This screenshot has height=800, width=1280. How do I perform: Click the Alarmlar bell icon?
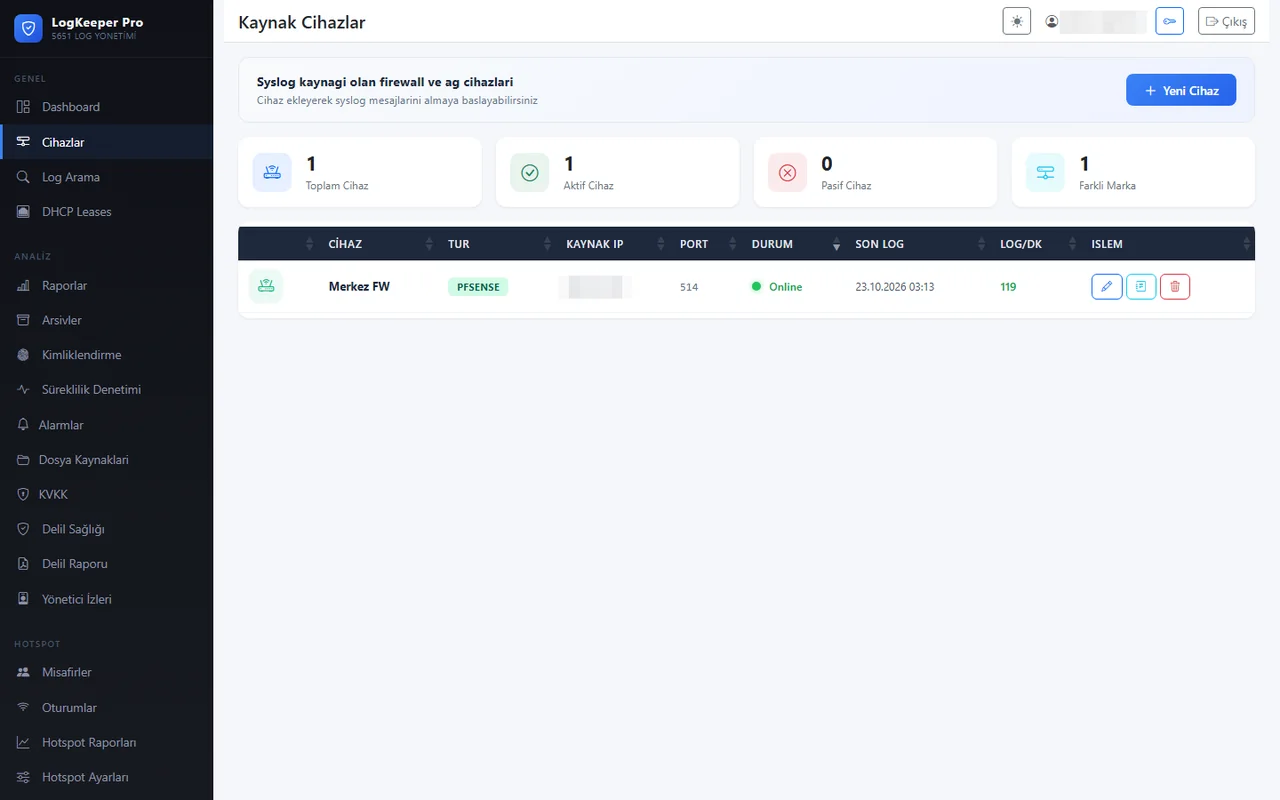tap(23, 425)
